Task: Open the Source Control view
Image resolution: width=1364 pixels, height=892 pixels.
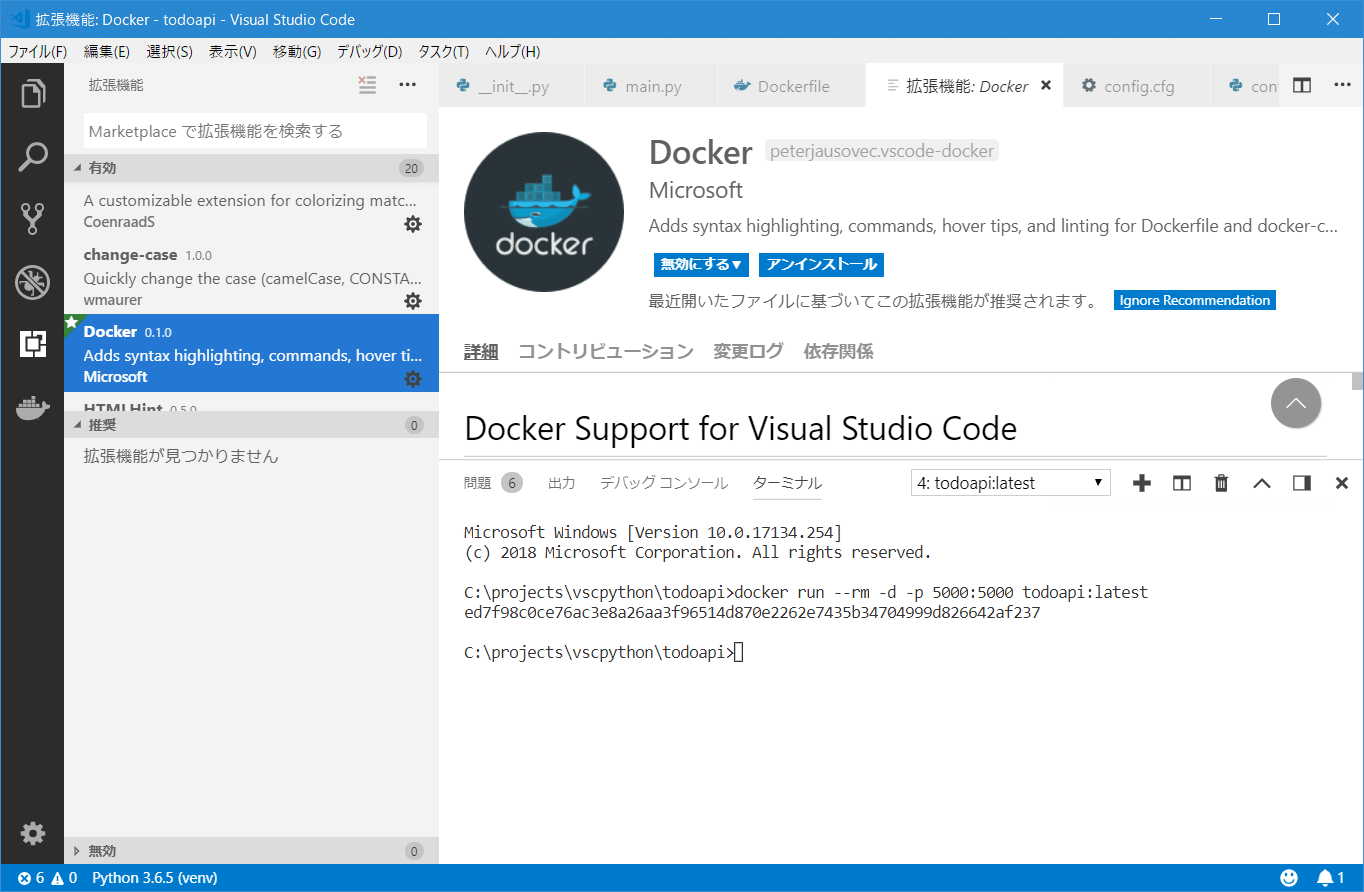Action: coord(33,219)
